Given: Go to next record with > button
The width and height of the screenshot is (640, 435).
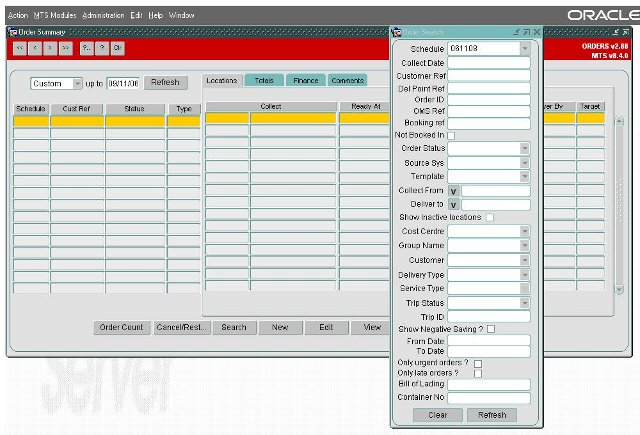Looking at the screenshot, I should click(x=50, y=48).
